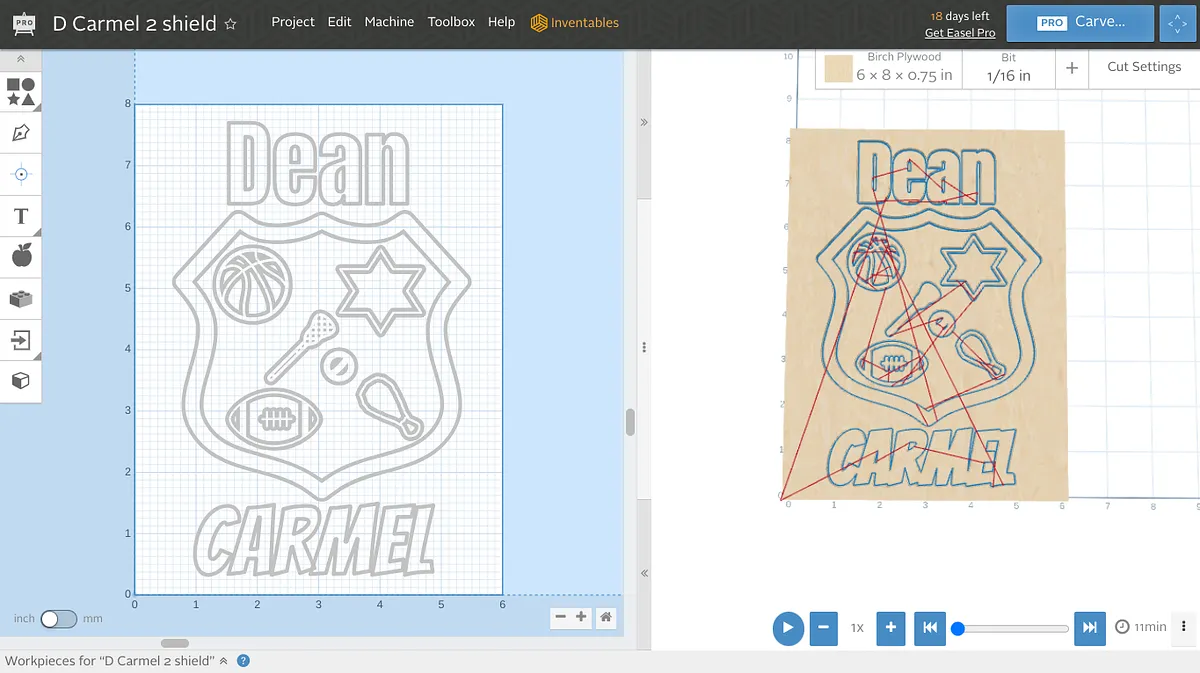Open the 3D cube tool
This screenshot has height=673, width=1200.
(21, 381)
